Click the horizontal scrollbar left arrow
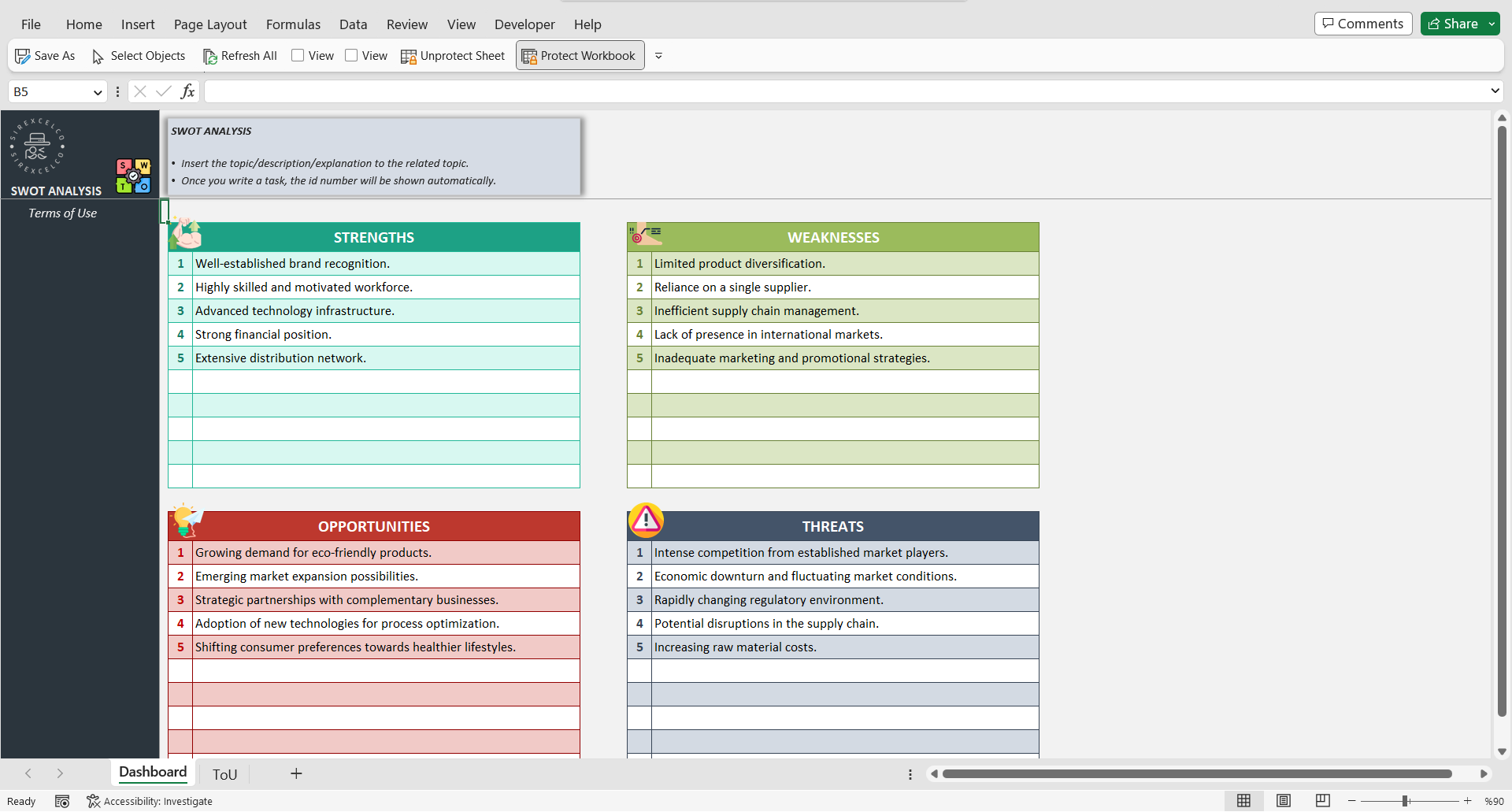Screen dimensions: 1512x812 (x=934, y=774)
